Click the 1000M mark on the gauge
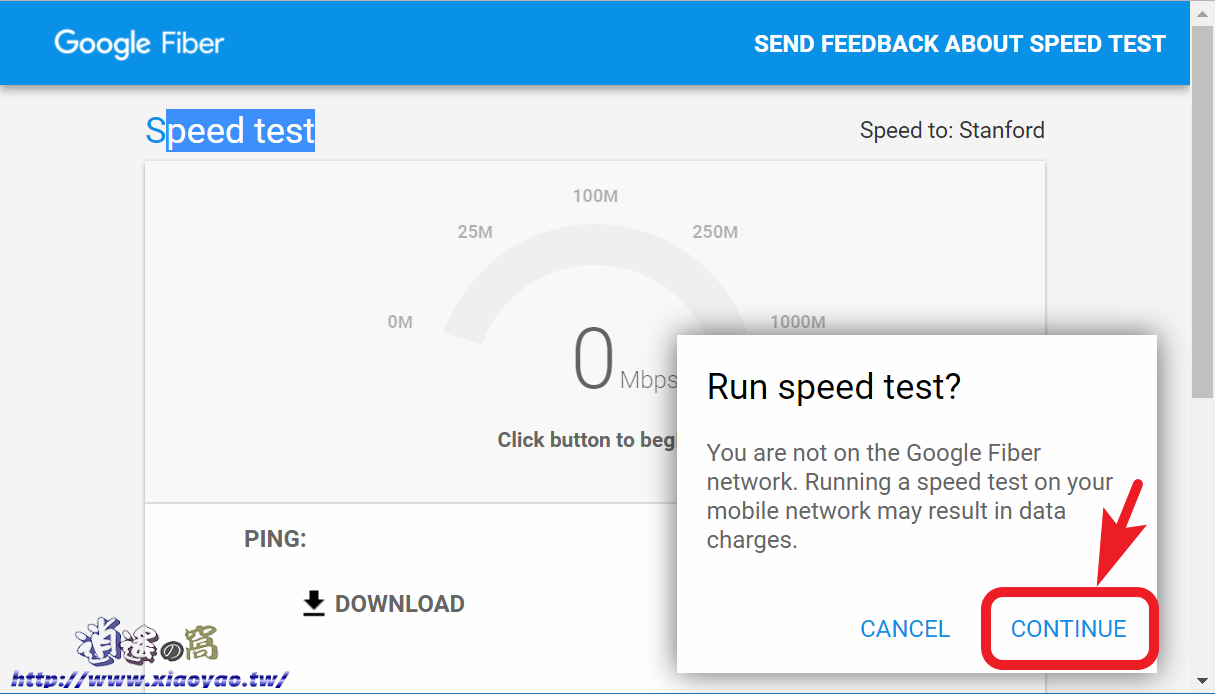 [x=797, y=321]
